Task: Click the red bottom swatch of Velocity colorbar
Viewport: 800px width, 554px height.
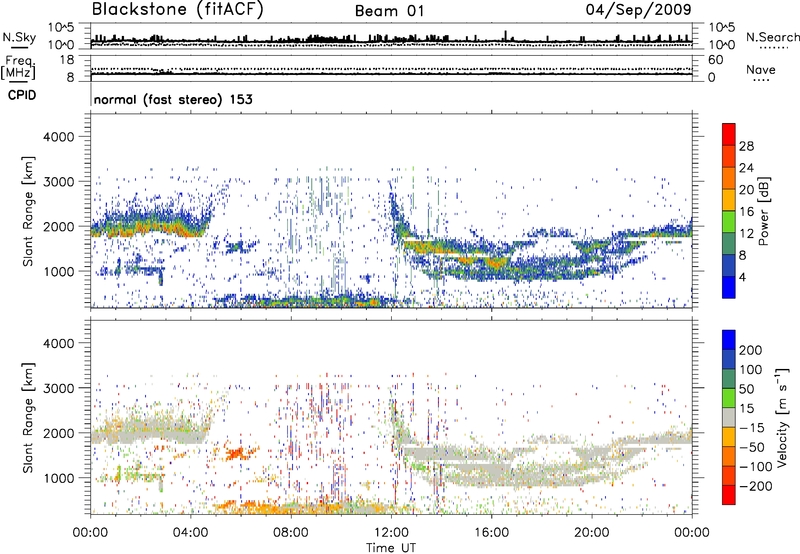Action: coord(729,495)
